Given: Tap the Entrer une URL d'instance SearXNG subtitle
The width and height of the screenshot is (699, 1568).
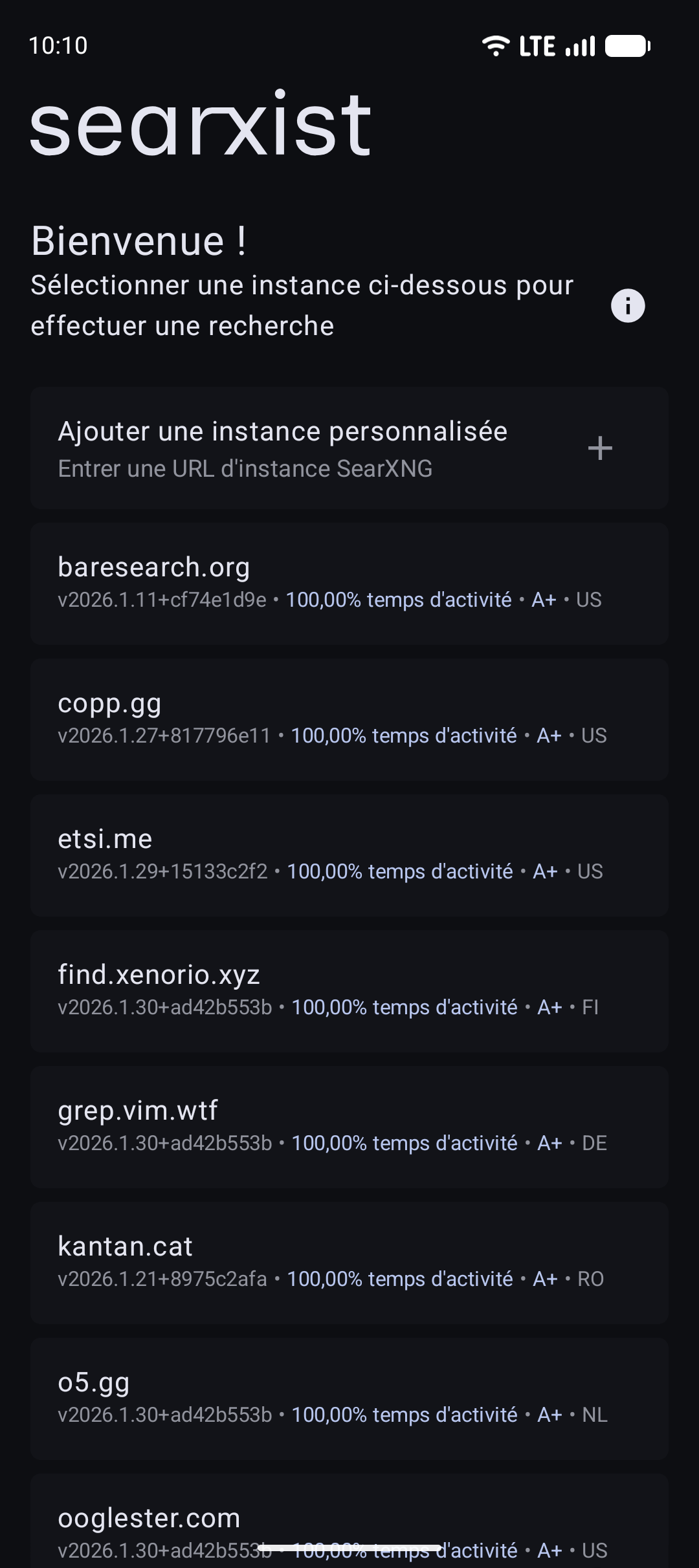Looking at the screenshot, I should pos(245,469).
